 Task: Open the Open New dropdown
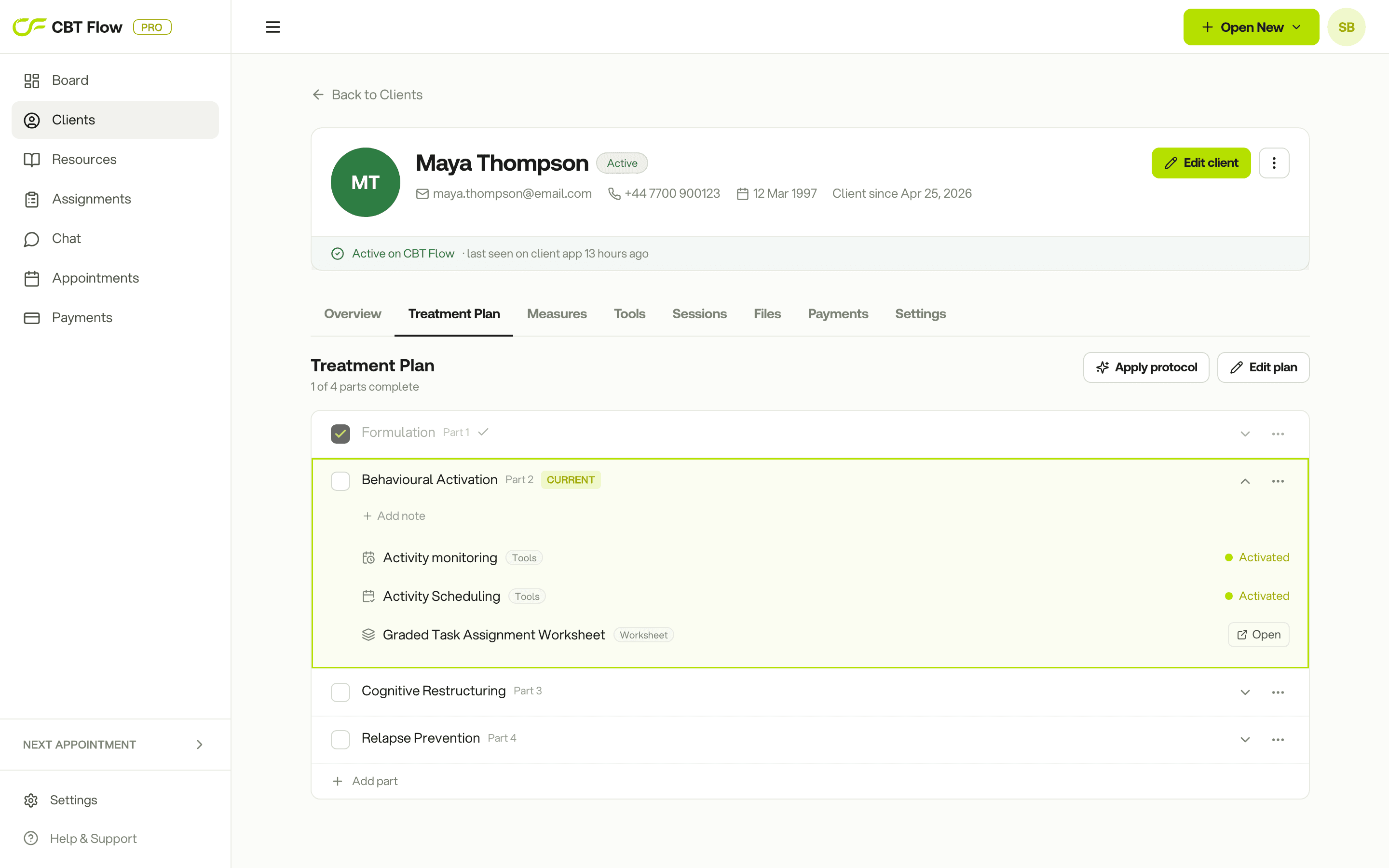pos(1251,27)
